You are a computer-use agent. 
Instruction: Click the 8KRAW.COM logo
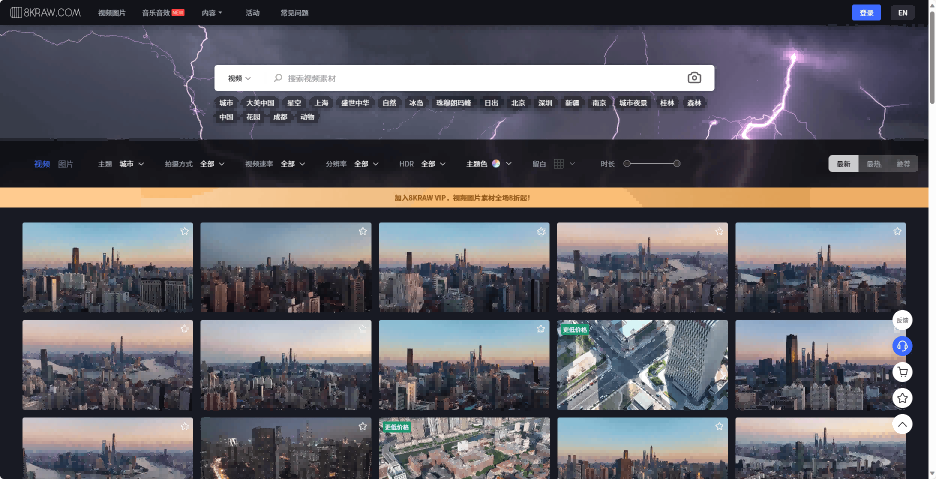[x=45, y=13]
